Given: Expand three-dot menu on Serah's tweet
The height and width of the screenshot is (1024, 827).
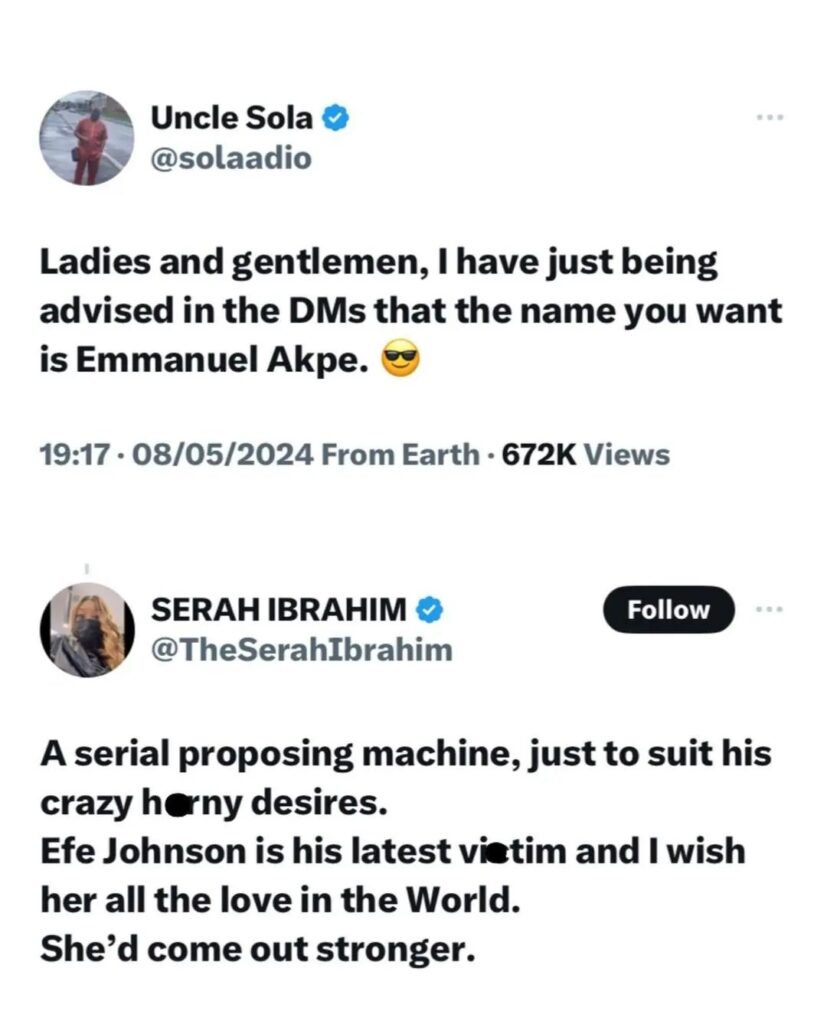Looking at the screenshot, I should [769, 609].
